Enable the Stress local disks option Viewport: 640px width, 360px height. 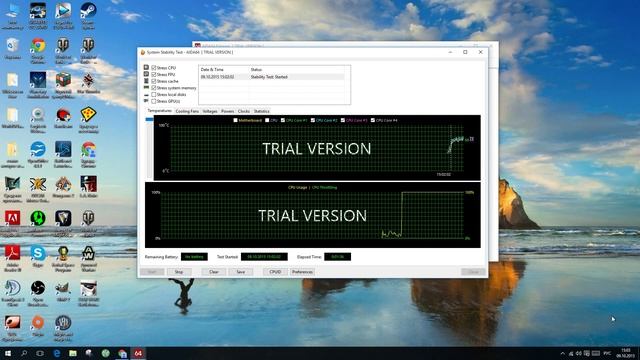tap(154, 95)
